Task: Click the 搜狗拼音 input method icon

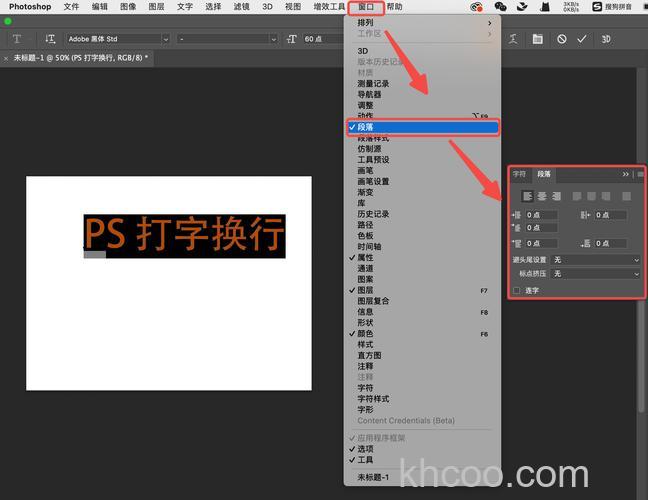Action: pos(612,7)
